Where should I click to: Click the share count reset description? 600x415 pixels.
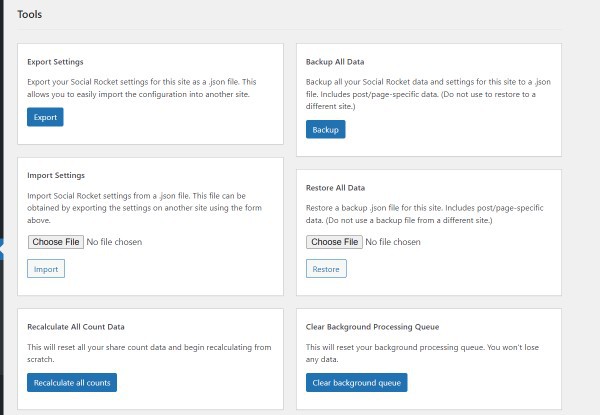pos(149,353)
